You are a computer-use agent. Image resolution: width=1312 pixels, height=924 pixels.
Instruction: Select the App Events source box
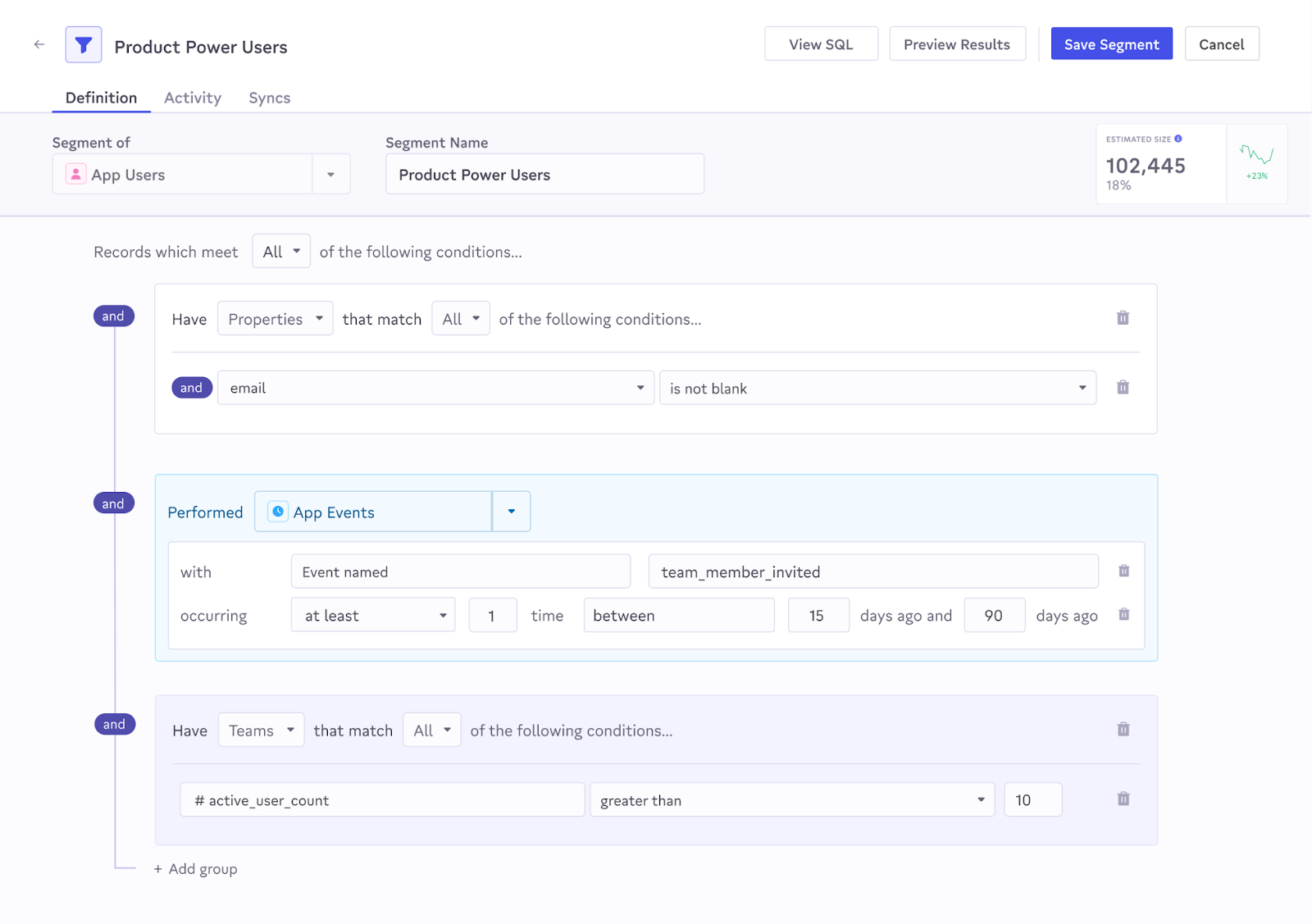[x=373, y=512]
